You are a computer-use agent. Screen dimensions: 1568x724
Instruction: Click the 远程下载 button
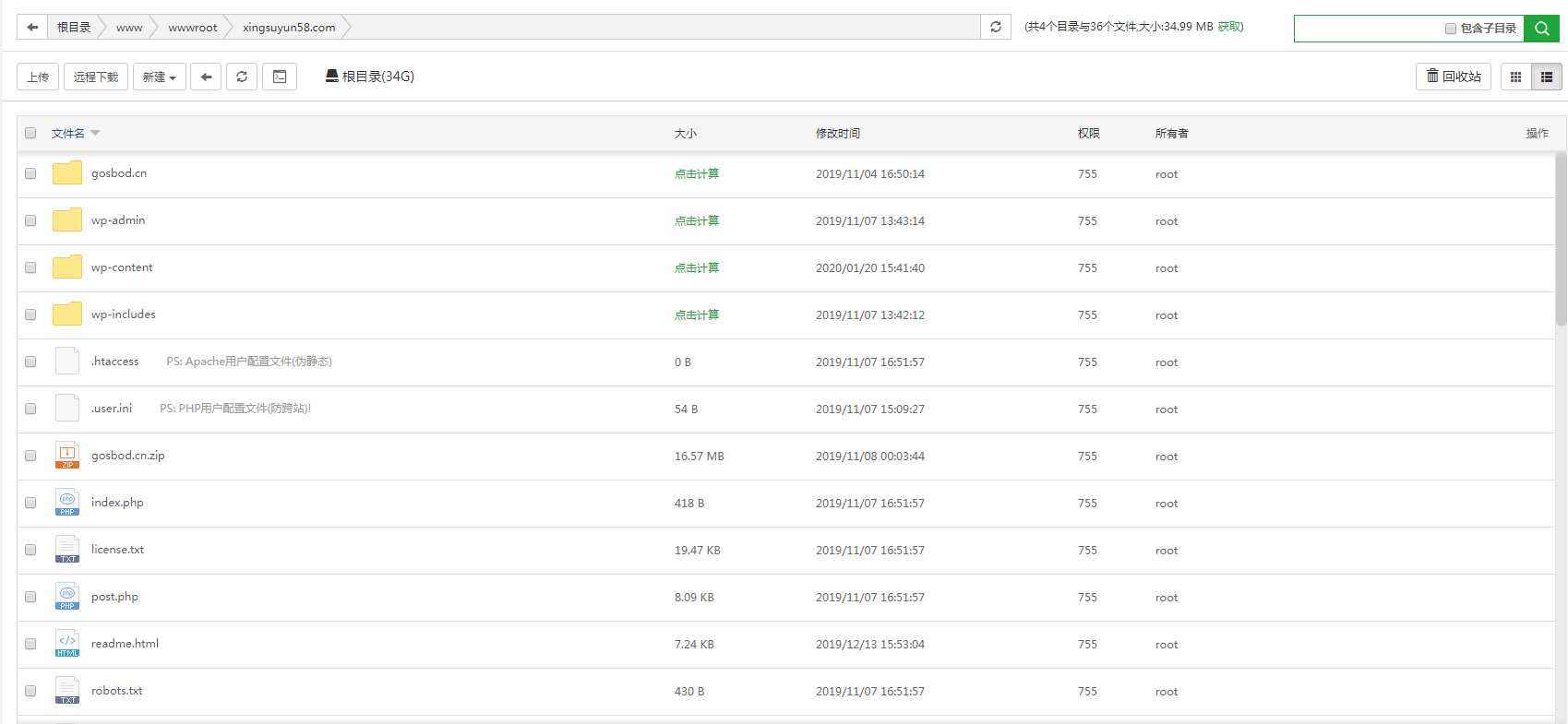(x=96, y=77)
